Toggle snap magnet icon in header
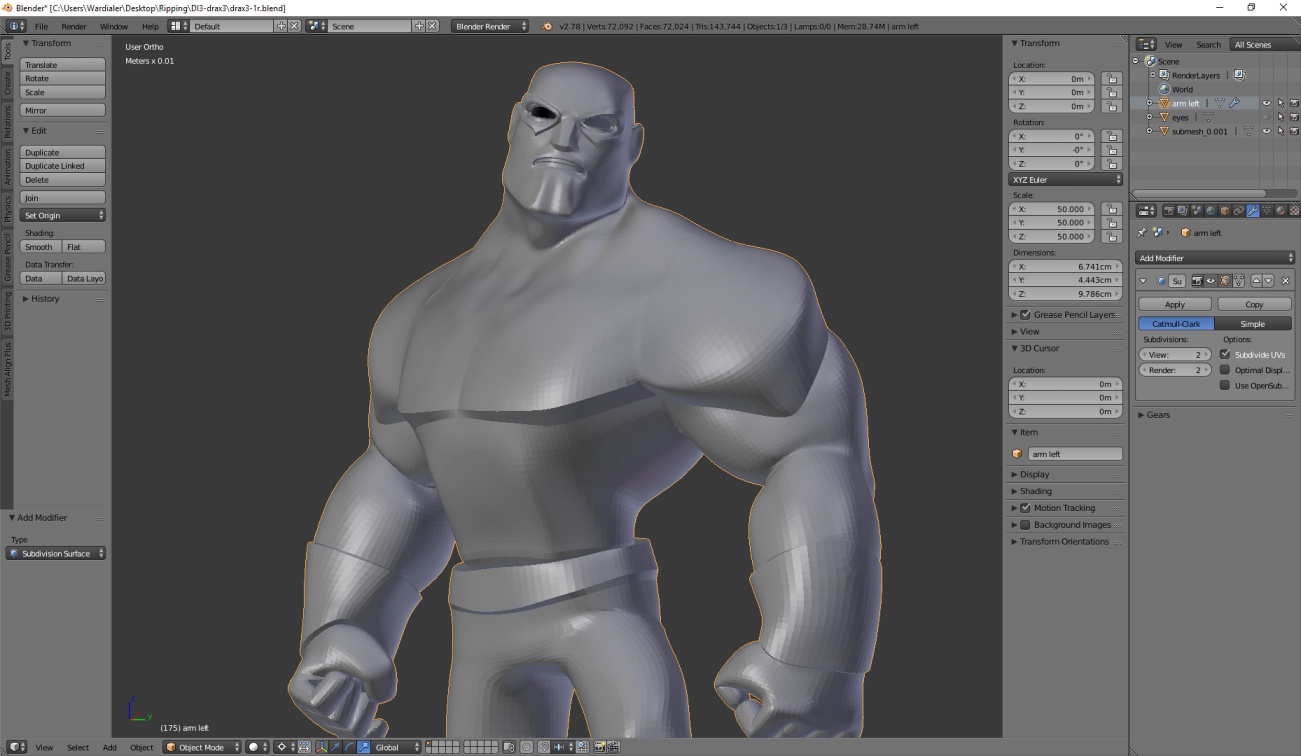 pyautogui.click(x=544, y=747)
